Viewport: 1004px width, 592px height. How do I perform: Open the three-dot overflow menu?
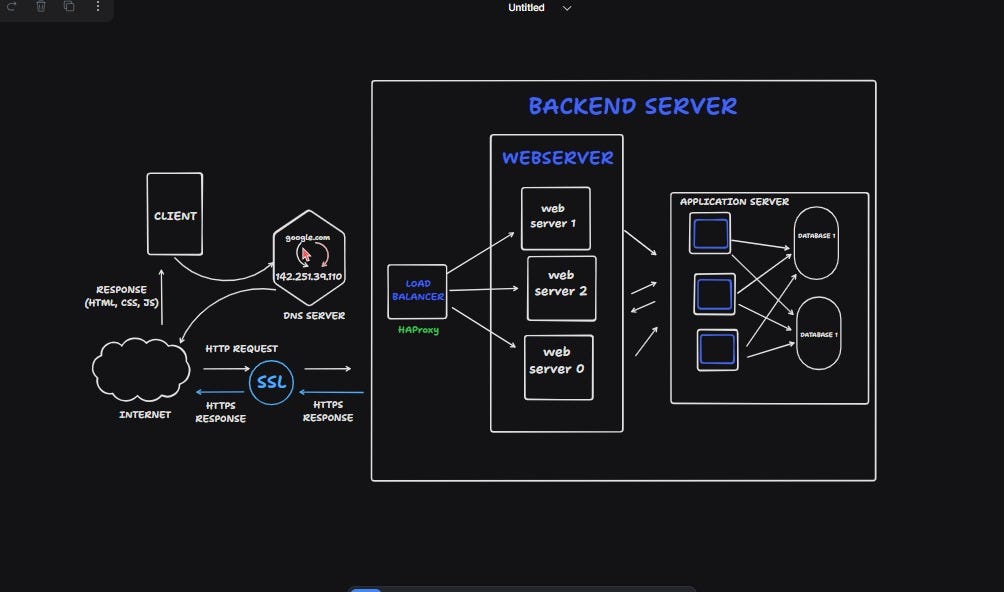coord(97,7)
